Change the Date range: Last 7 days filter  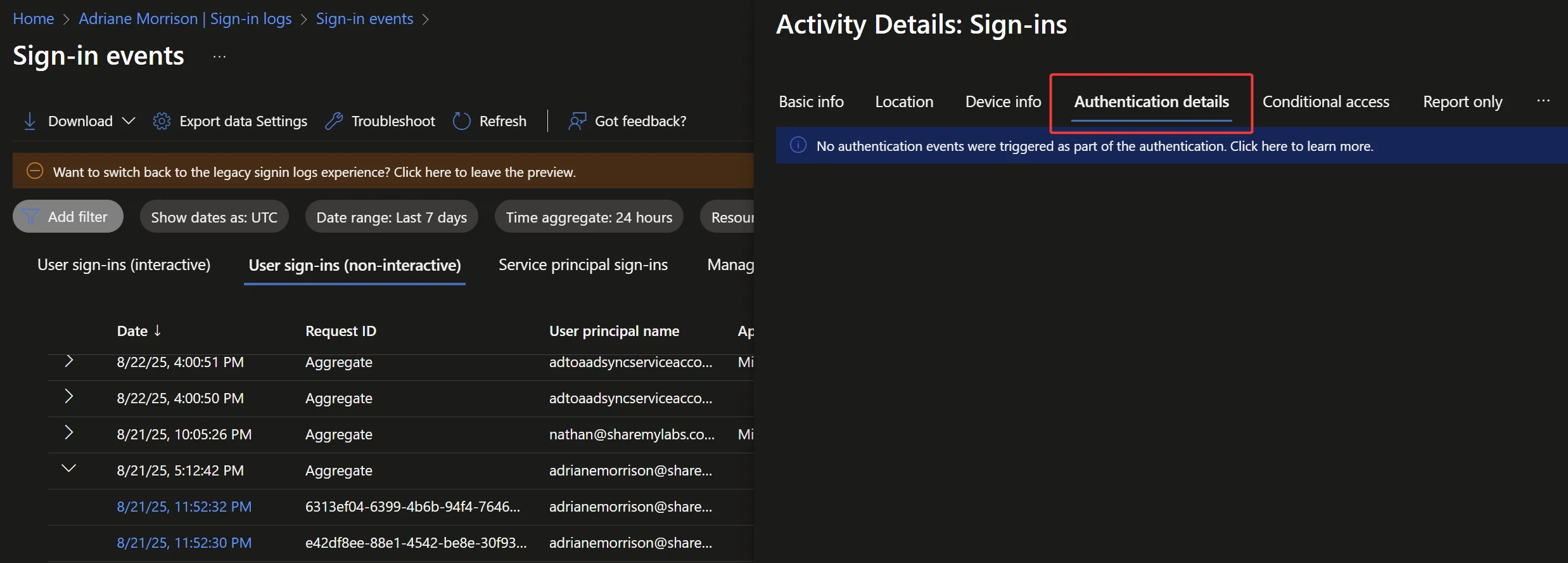[392, 217]
